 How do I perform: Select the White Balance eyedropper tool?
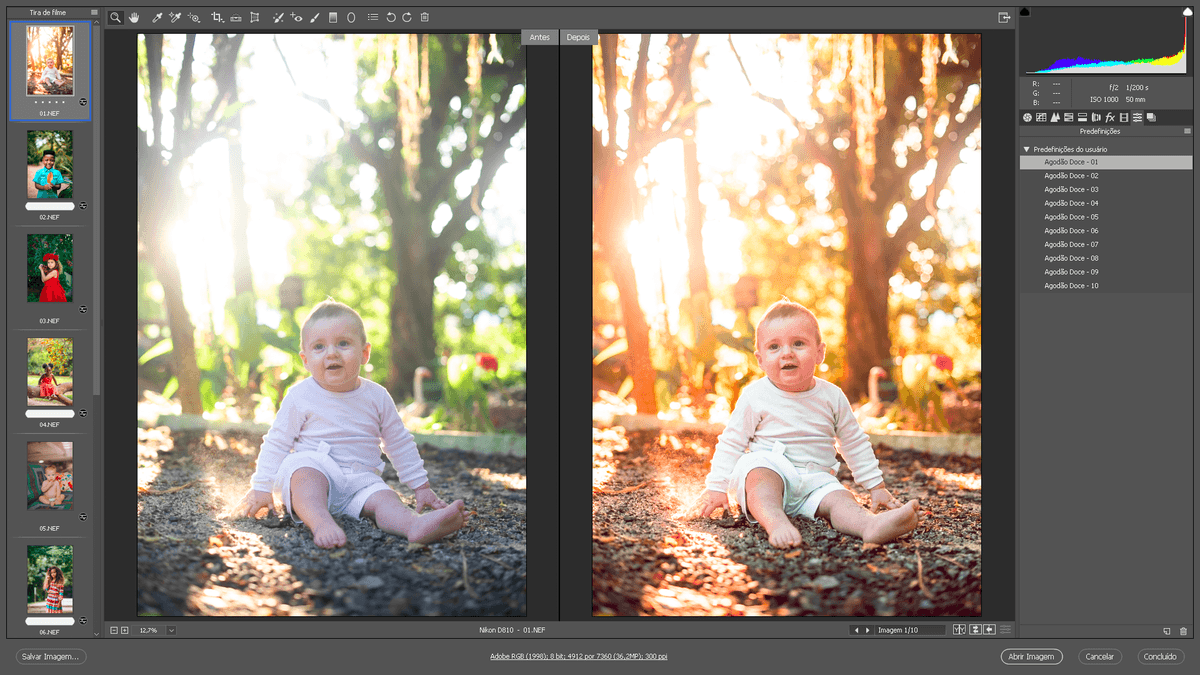[x=157, y=18]
